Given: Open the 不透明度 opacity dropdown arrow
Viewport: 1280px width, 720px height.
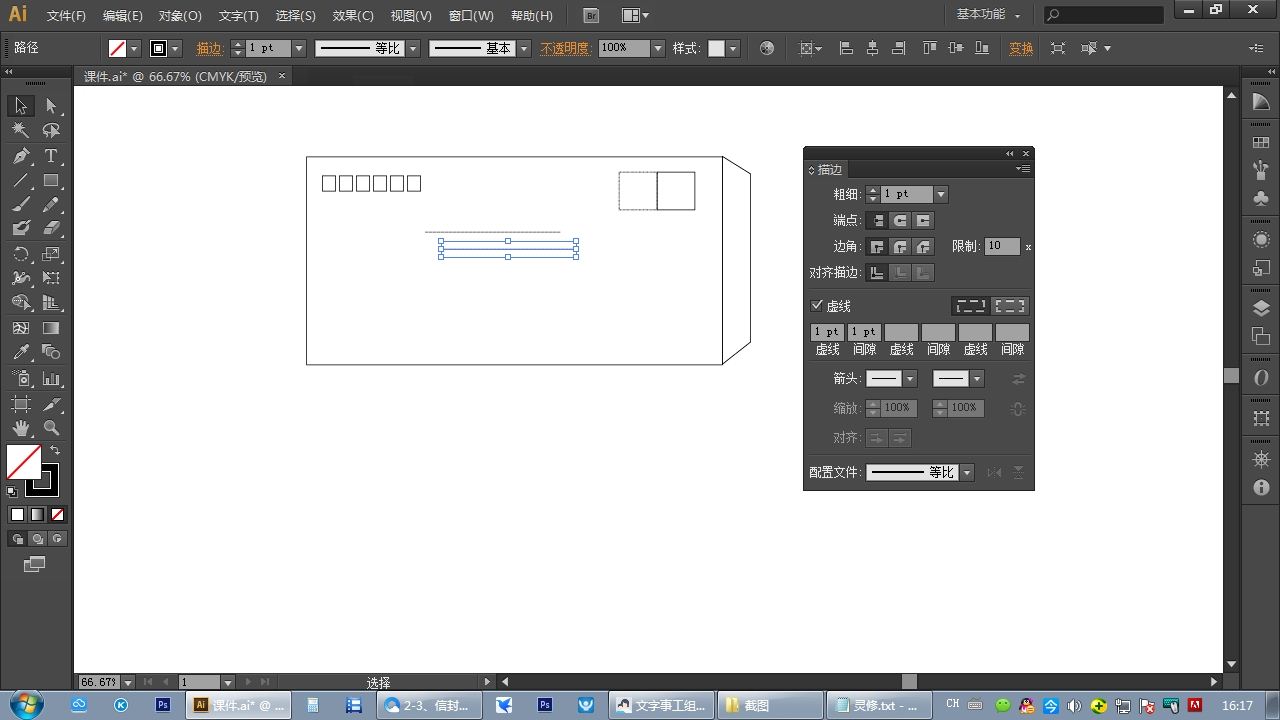Looking at the screenshot, I should click(657, 48).
